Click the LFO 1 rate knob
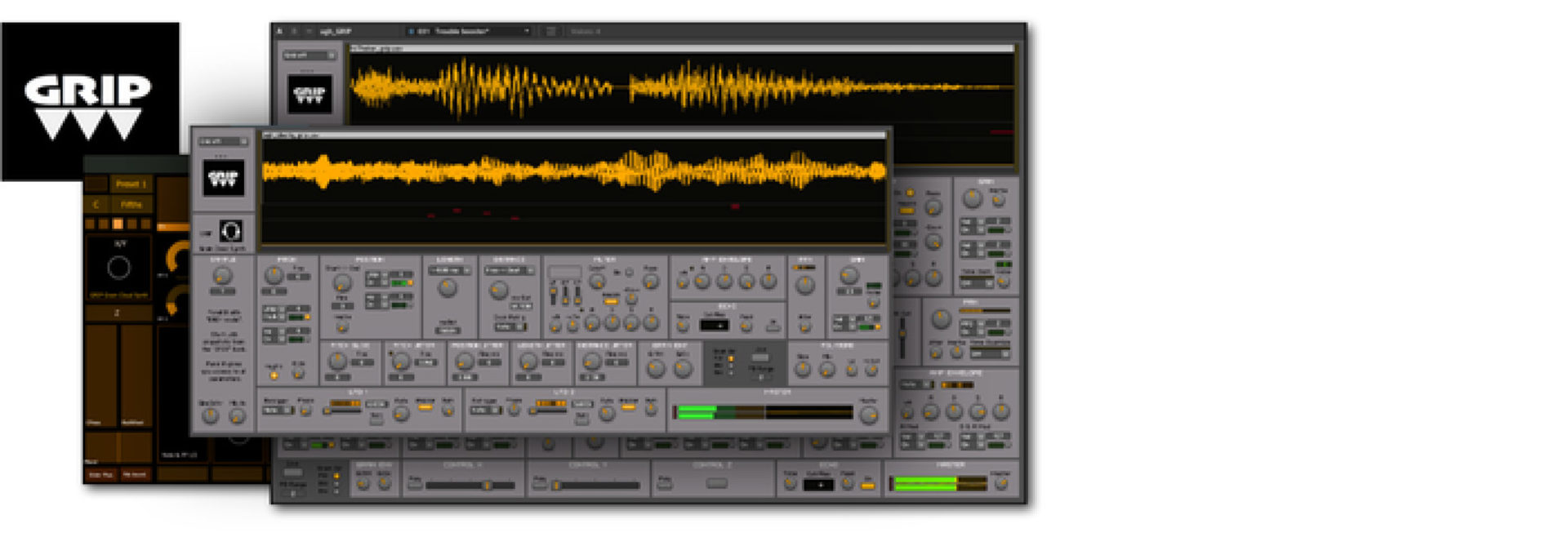This screenshot has width=1568, height=537. tap(401, 414)
